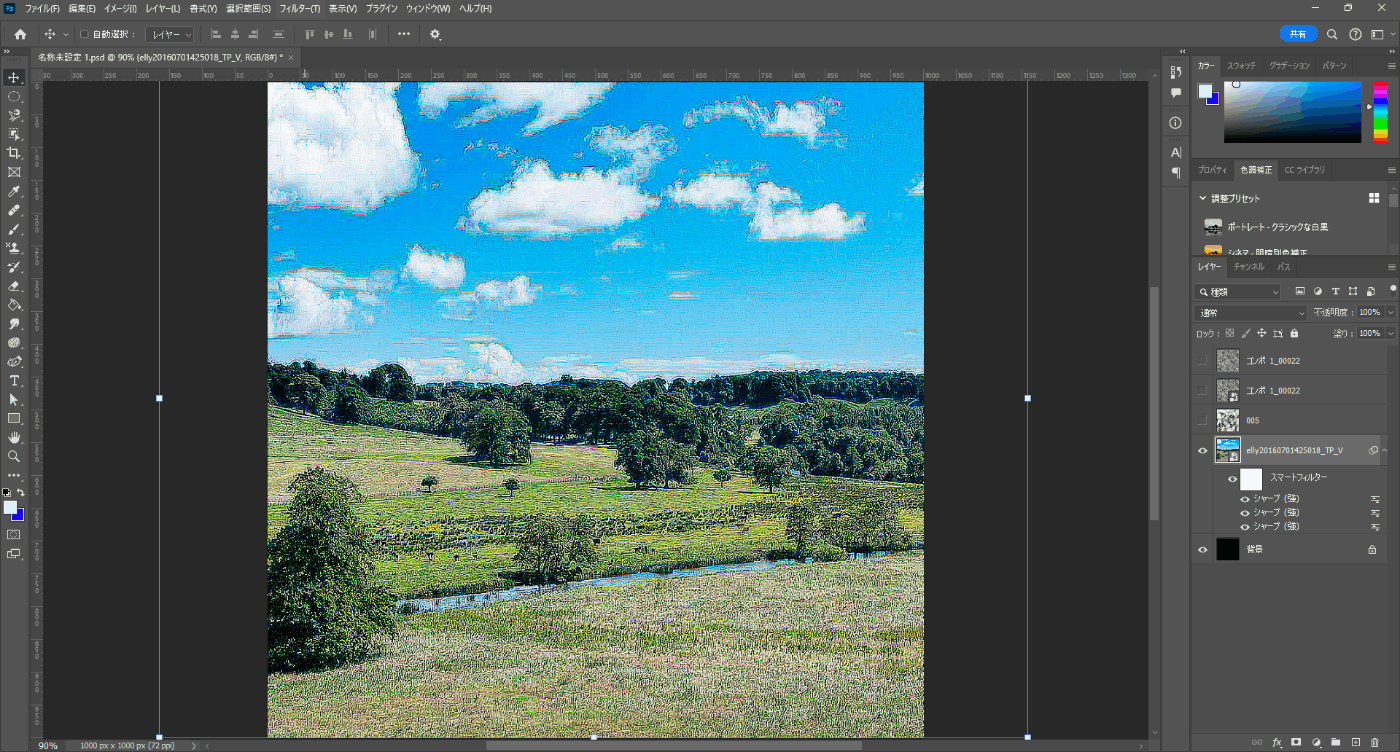Viewport: 1400px width, 752px height.
Task: Open the opacity 100% dropdown arrow
Action: pyautogui.click(x=1391, y=312)
